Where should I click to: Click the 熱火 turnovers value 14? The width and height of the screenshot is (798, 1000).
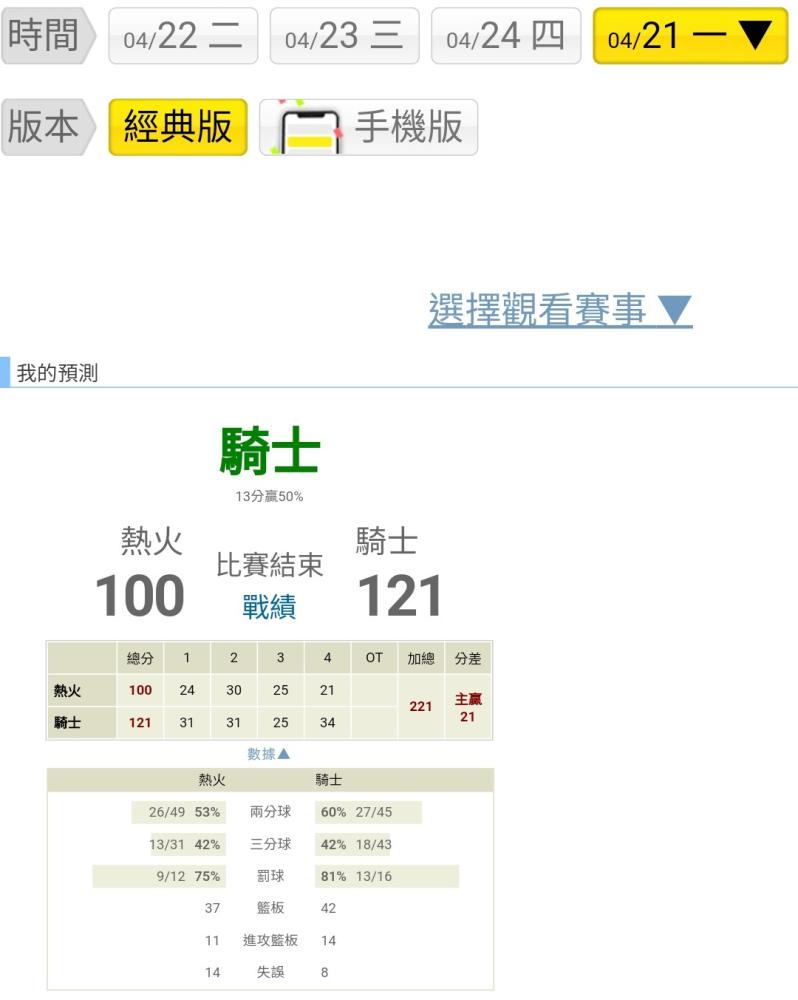(212, 973)
